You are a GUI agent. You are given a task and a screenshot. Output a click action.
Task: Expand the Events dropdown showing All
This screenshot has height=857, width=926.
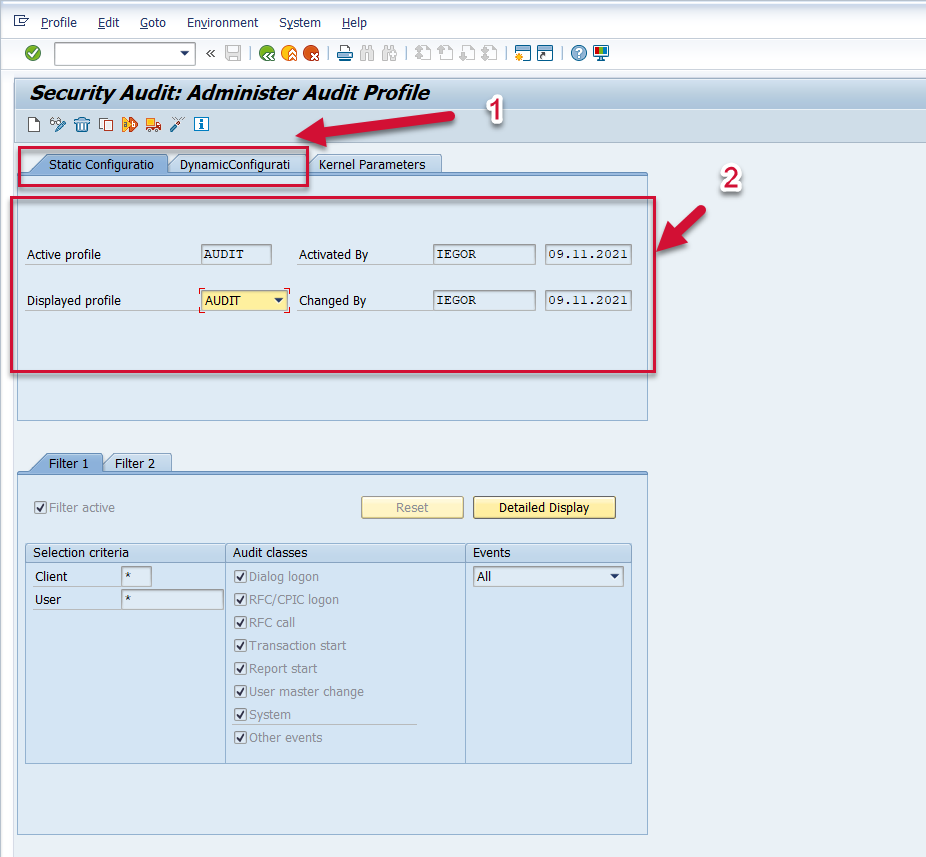614,577
